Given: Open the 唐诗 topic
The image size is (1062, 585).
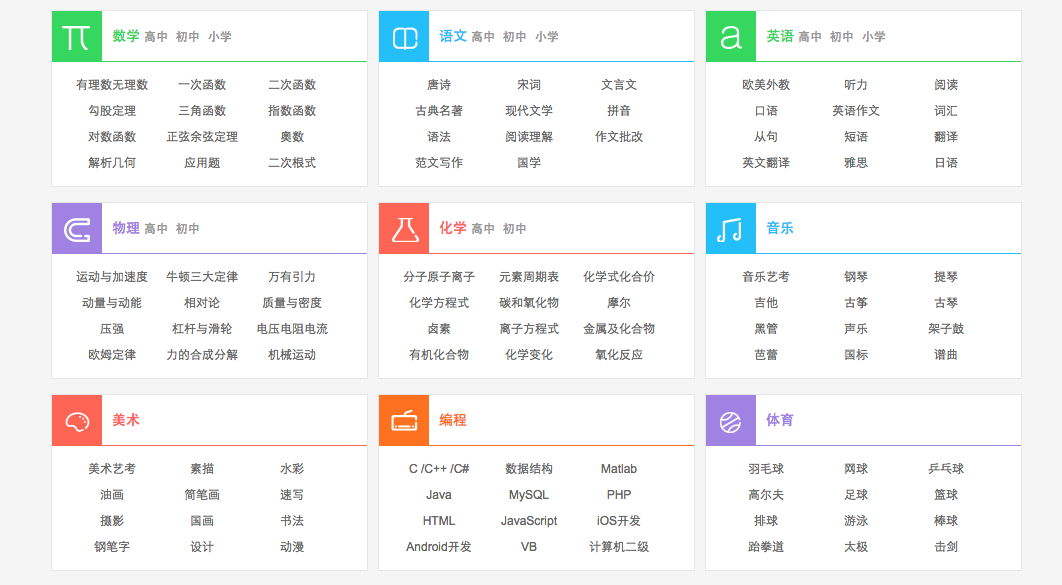Looking at the screenshot, I should coord(439,85).
